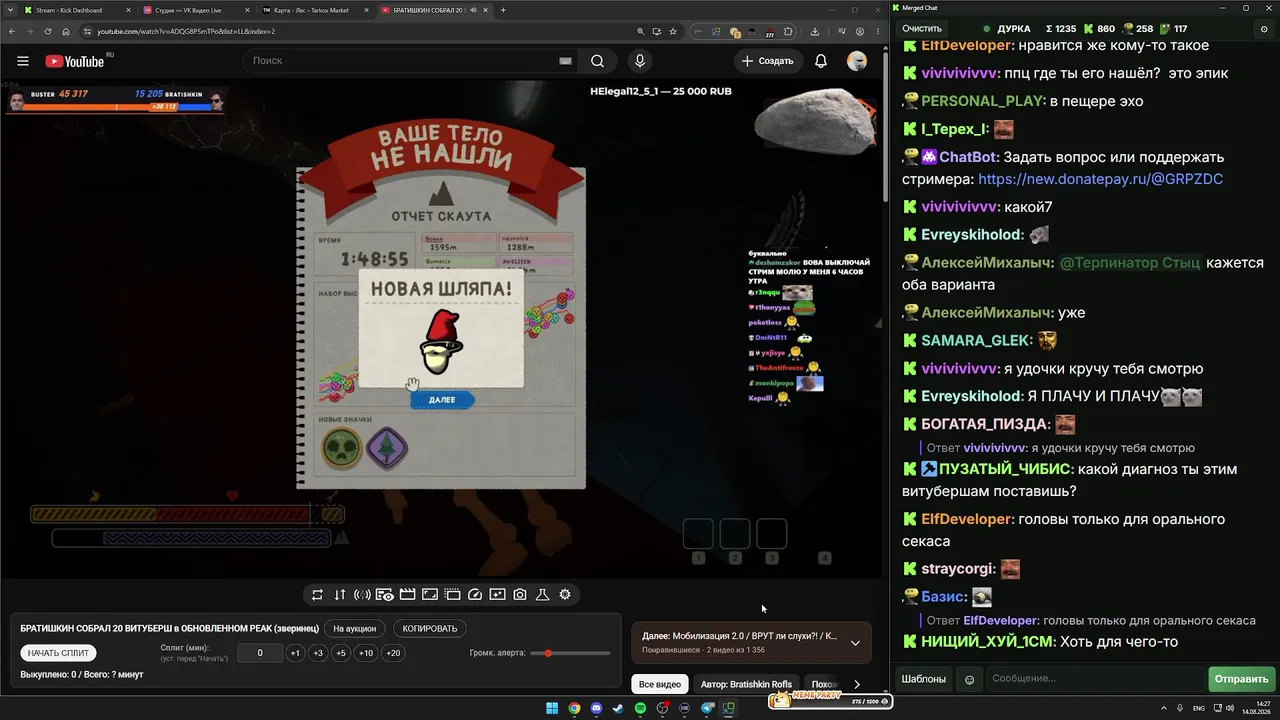Open the on-screen keyboard in search box
Image resolution: width=1280 pixels, height=720 pixels.
(565, 61)
